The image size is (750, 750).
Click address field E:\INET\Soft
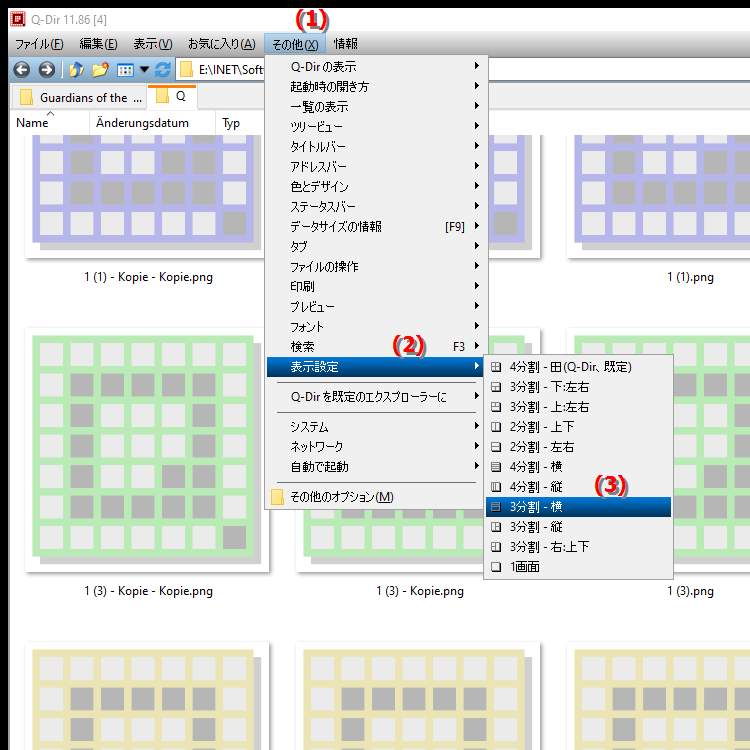pos(231,70)
